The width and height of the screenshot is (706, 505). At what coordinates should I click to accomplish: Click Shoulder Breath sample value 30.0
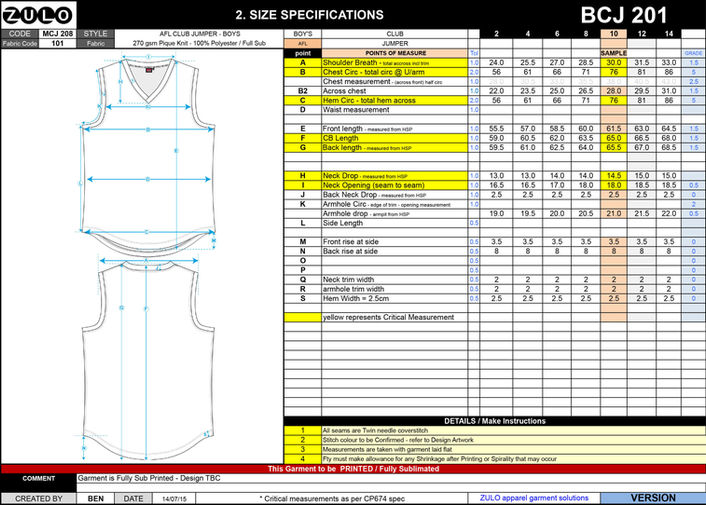pos(613,63)
